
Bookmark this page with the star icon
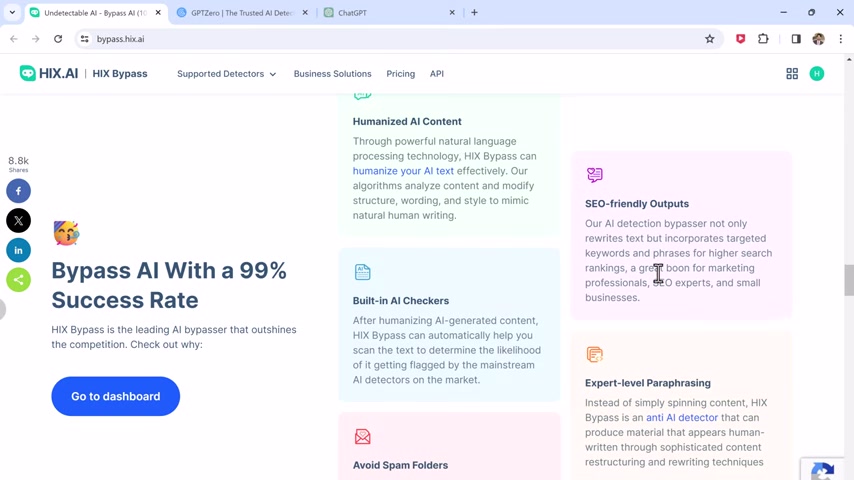point(709,39)
